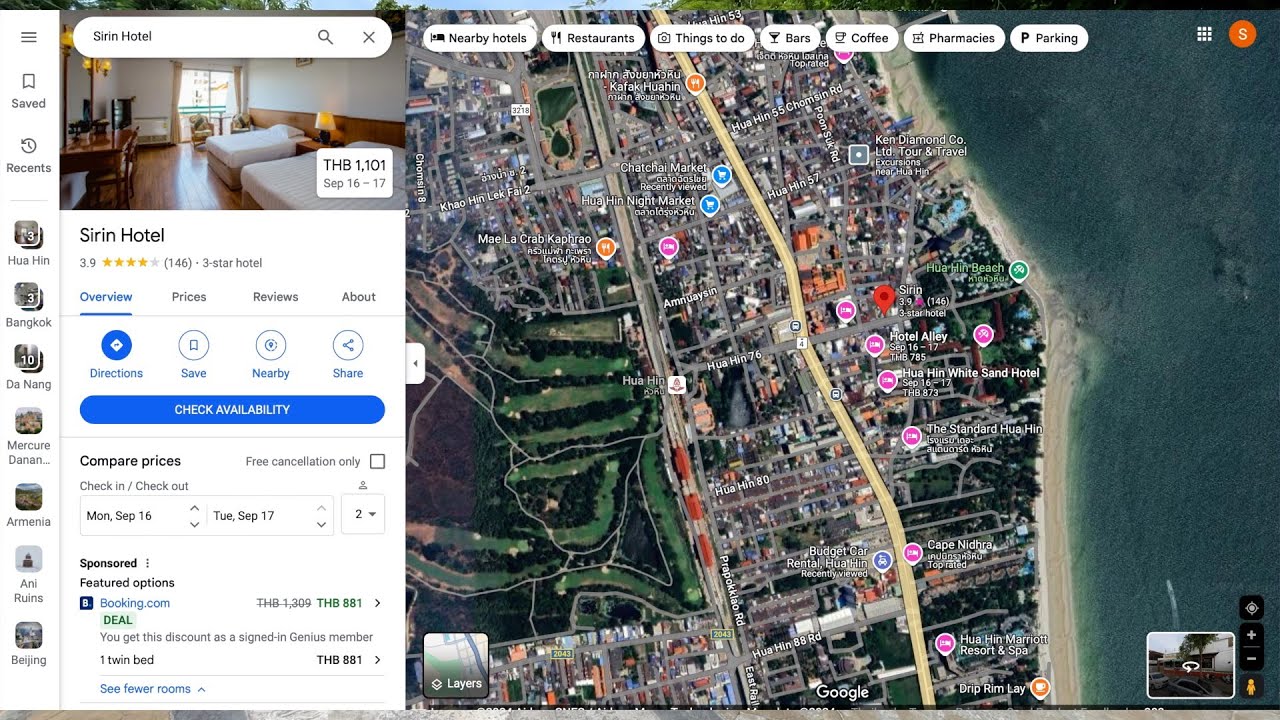Image resolution: width=1280 pixels, height=720 pixels.
Task: Click the search magnifier icon
Action: [325, 37]
